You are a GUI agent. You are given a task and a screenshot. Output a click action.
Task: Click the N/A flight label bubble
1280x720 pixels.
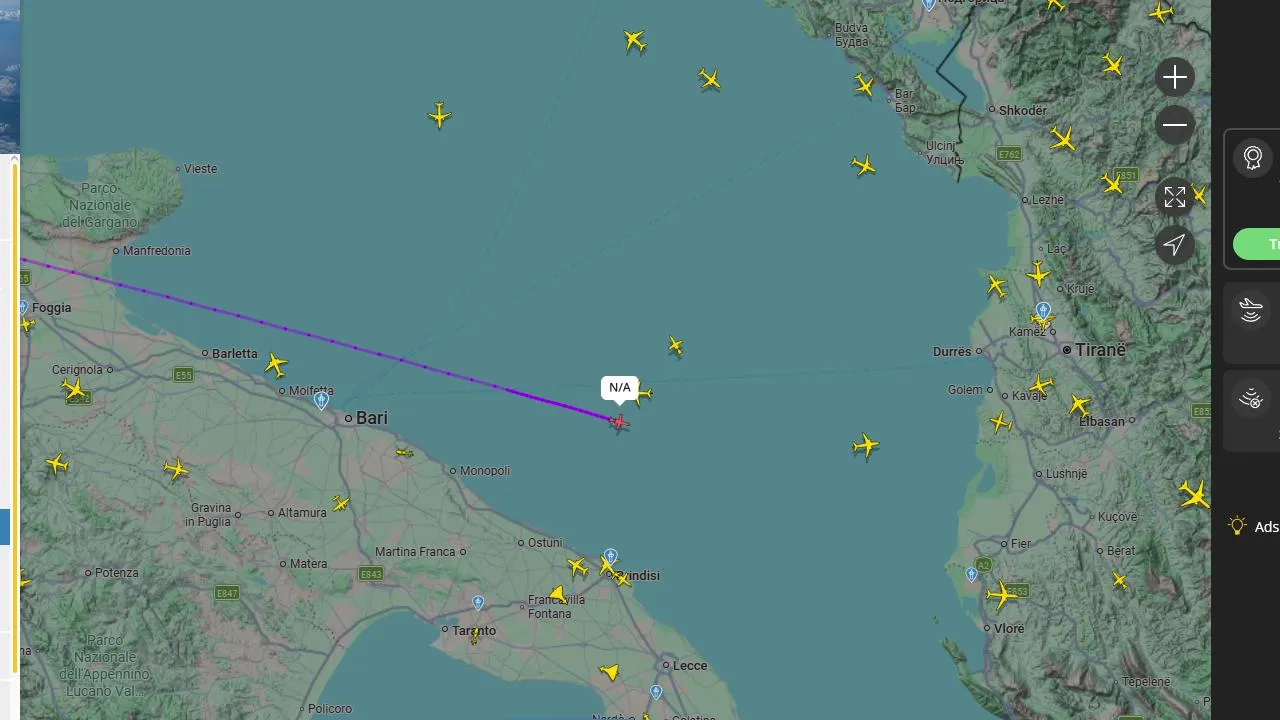click(620, 388)
